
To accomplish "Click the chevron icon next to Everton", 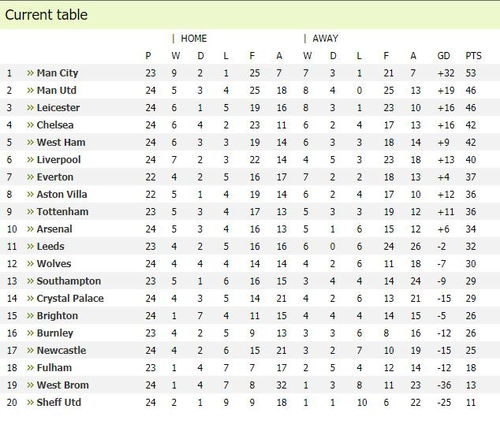I will coord(30,177).
